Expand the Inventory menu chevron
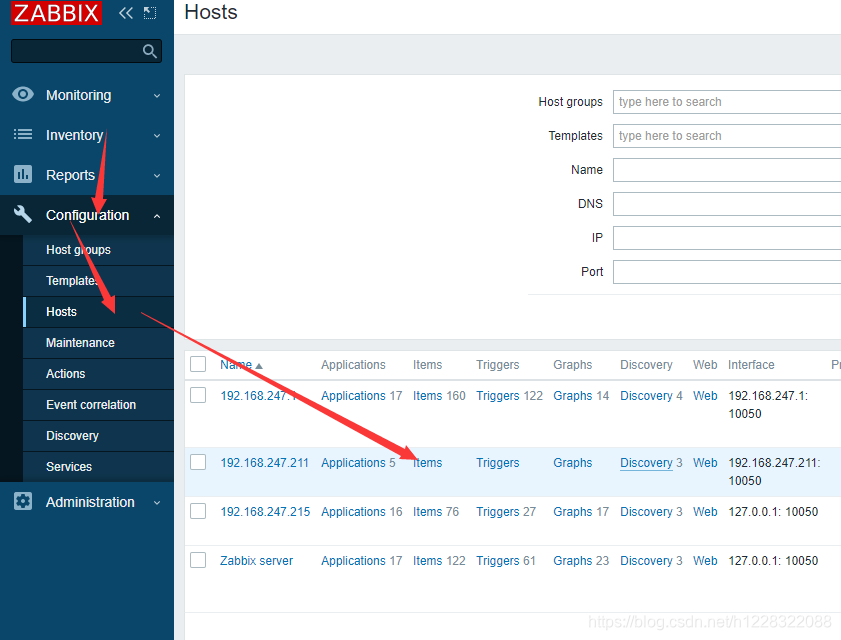Viewport: 841px width, 640px height. 157,136
